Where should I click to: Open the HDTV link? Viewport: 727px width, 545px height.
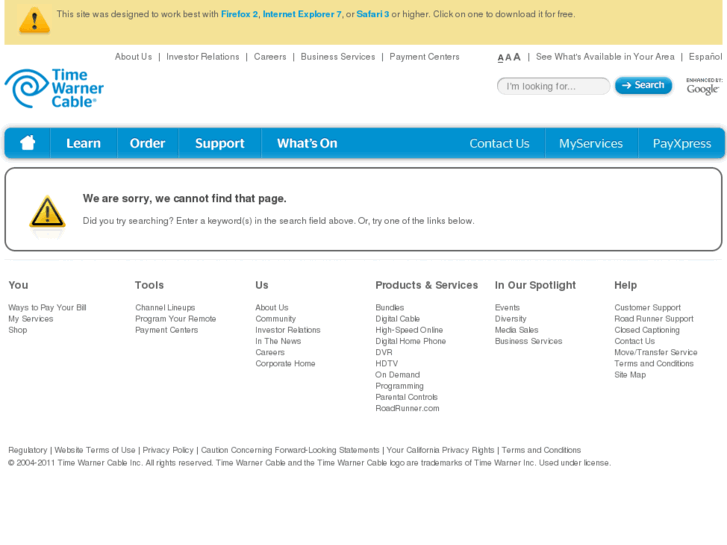point(386,363)
